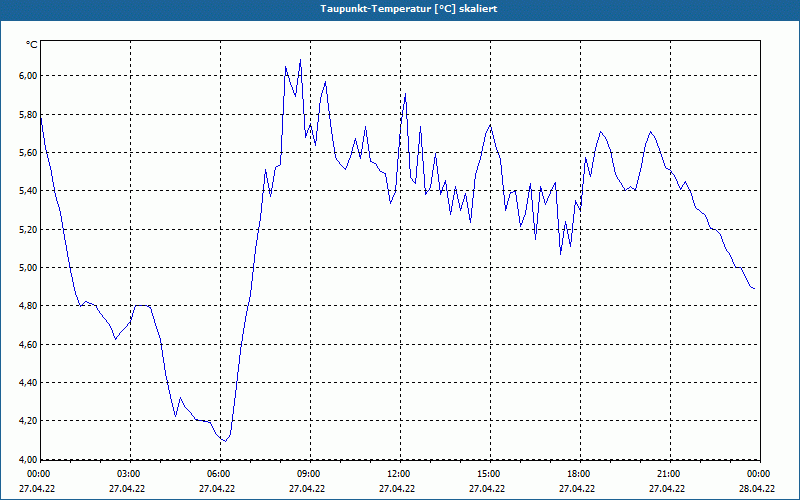Click the 03:00 time label
Image resolution: width=800 pixels, height=500 pixels.
[x=128, y=474]
